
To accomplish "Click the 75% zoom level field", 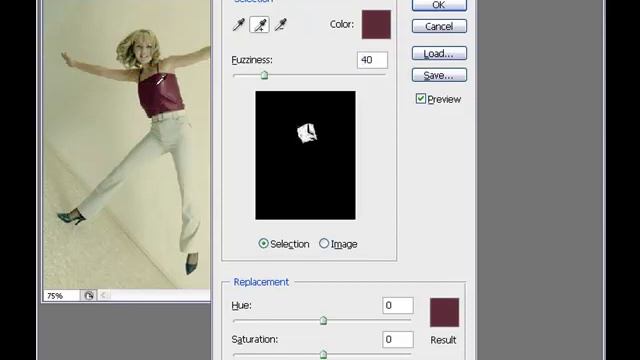I will tap(61, 296).
